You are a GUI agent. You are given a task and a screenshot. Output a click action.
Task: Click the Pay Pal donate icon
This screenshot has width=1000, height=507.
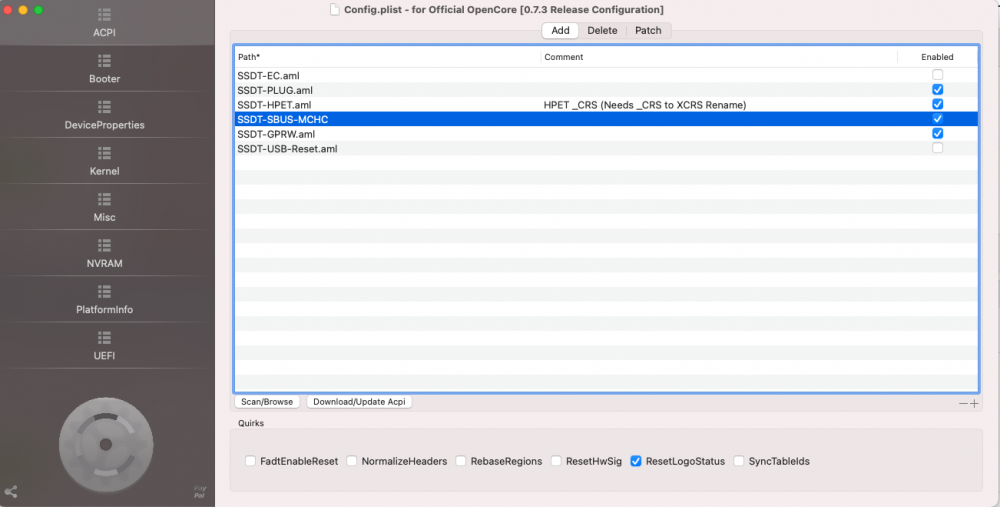coord(200,492)
